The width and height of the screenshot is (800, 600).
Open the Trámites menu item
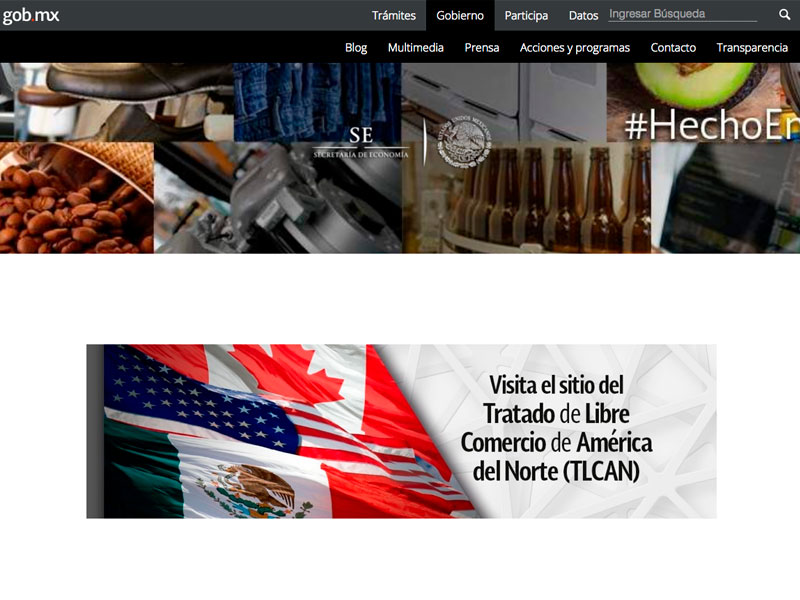[x=393, y=16]
